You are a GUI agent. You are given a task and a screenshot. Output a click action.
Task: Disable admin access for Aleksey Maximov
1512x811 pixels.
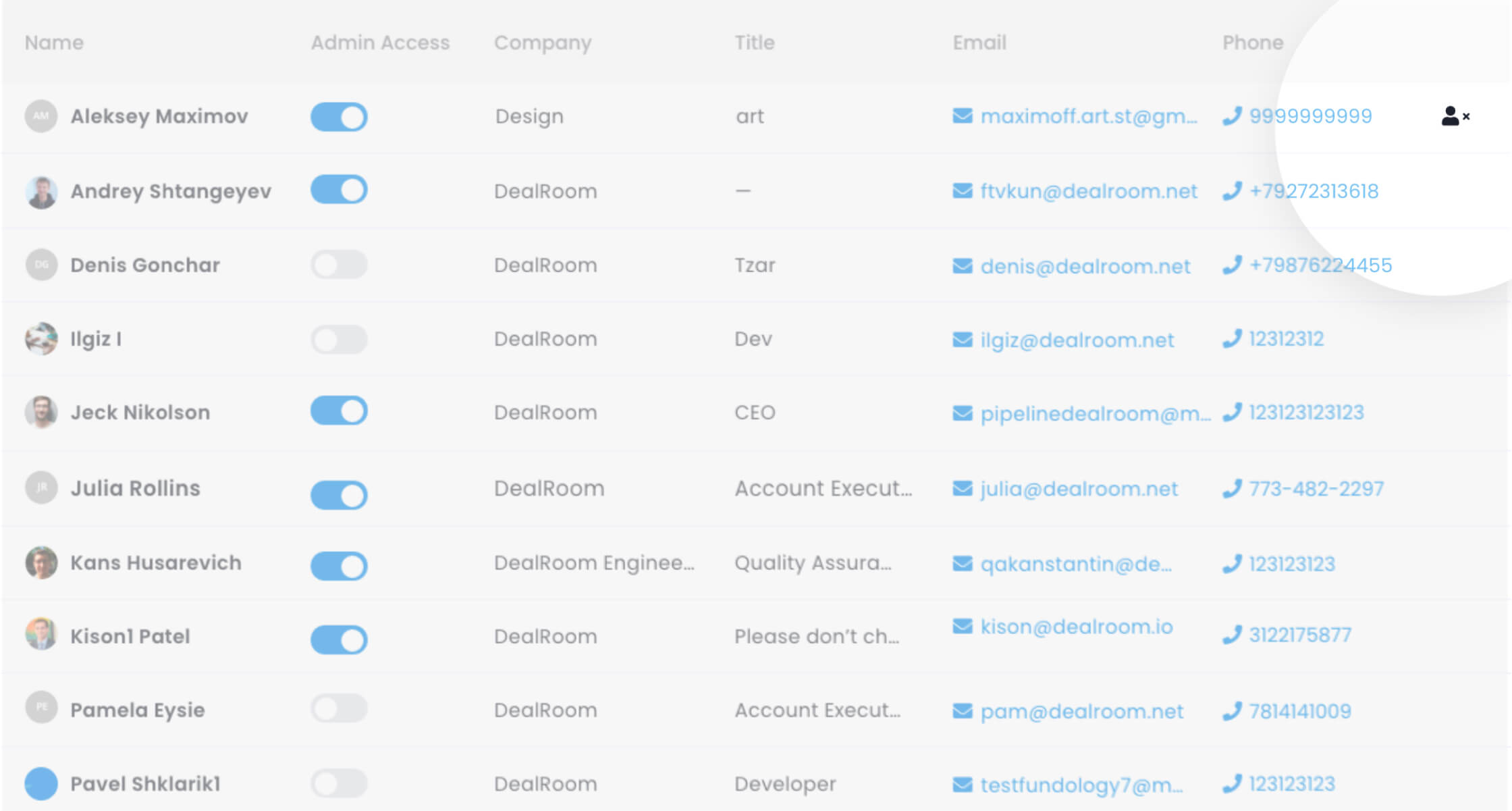tap(339, 117)
